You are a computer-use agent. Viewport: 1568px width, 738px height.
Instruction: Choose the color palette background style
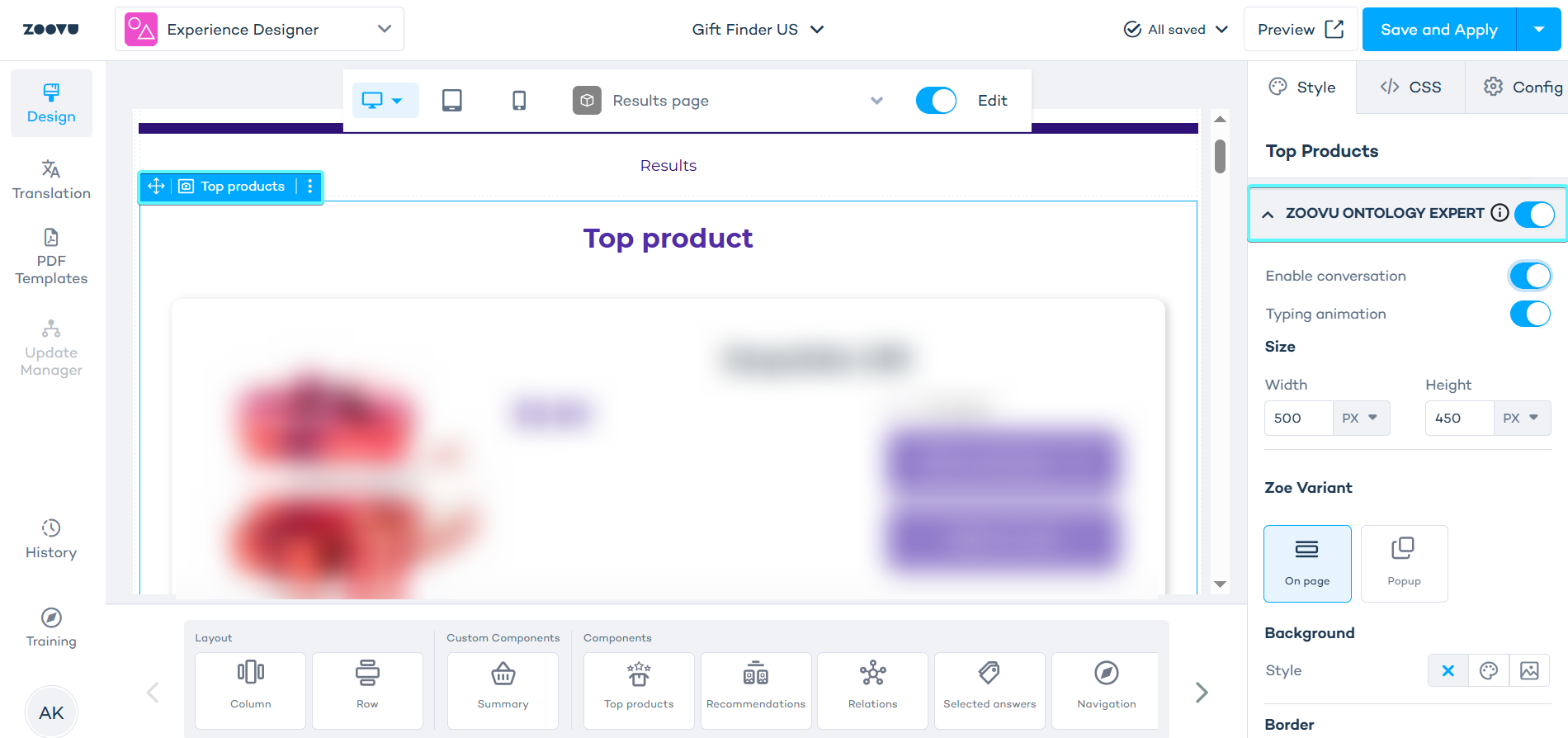pos(1489,670)
